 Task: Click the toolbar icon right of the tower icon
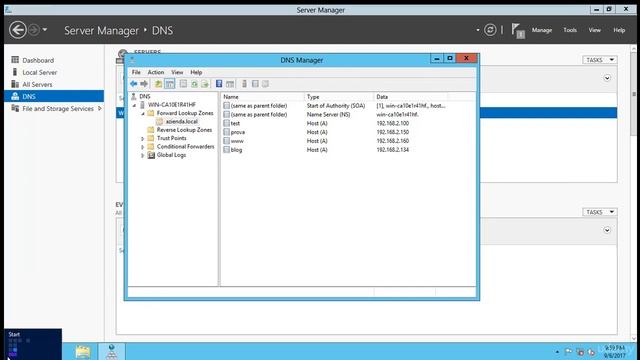[255, 84]
